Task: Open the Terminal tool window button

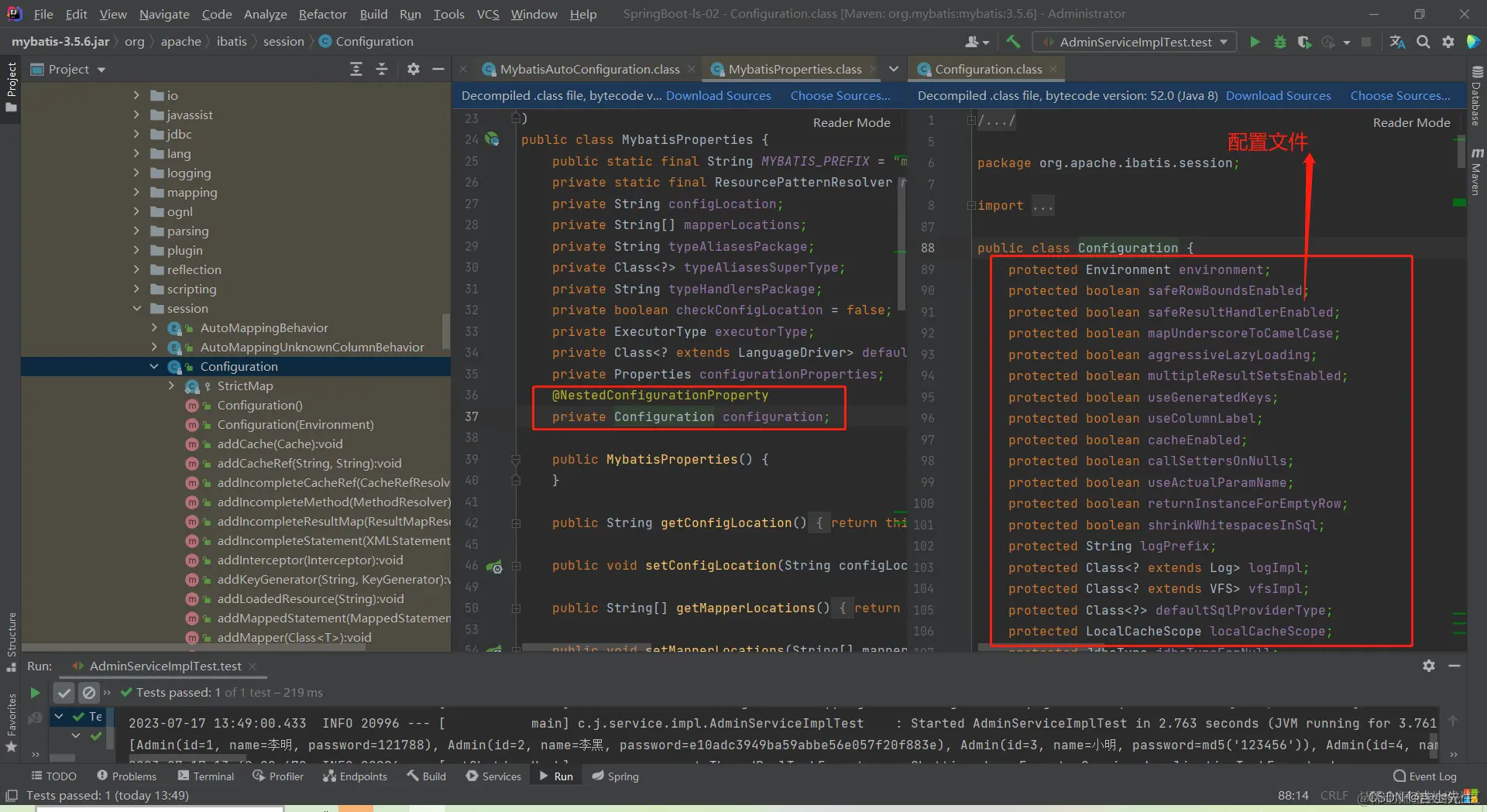Action: pos(205,776)
